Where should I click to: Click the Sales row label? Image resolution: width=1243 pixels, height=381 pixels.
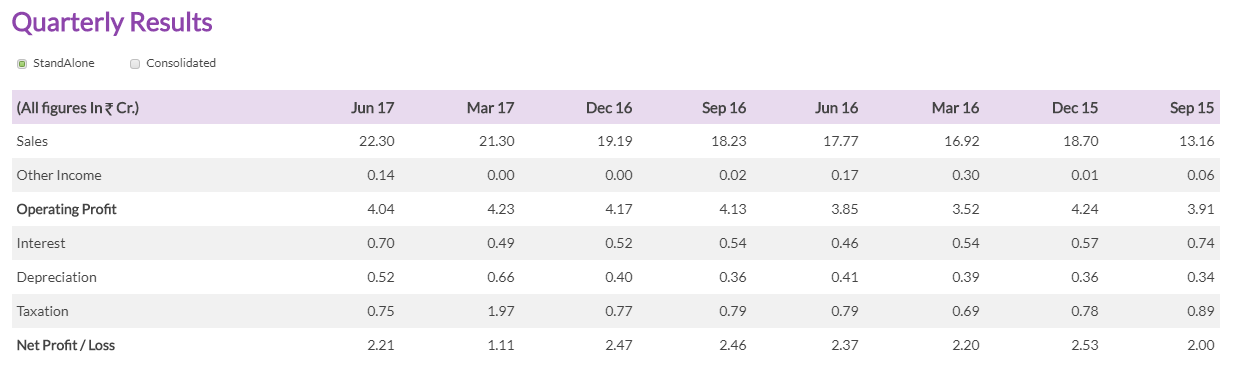tap(32, 141)
